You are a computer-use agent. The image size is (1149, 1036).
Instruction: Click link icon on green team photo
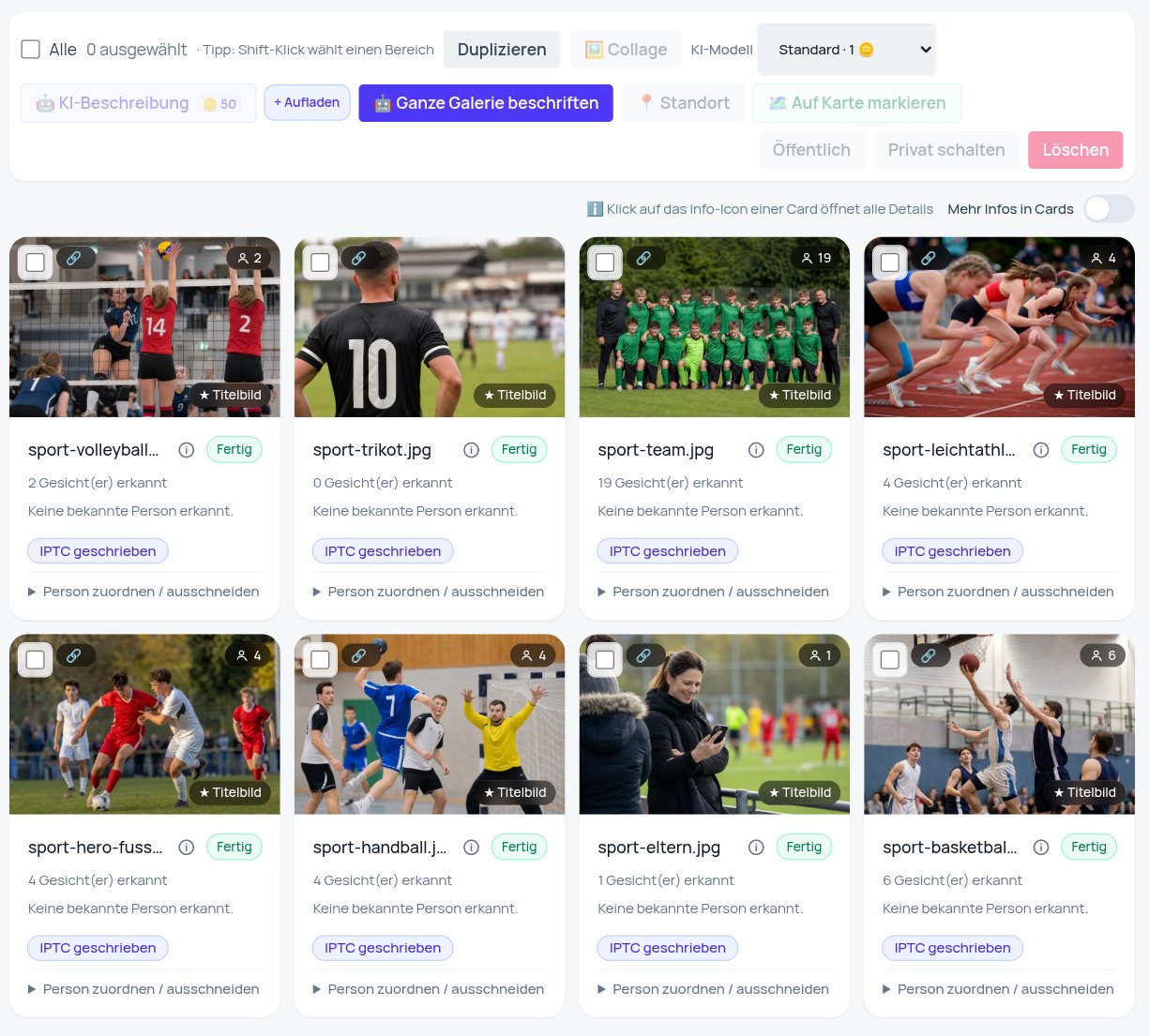[644, 258]
